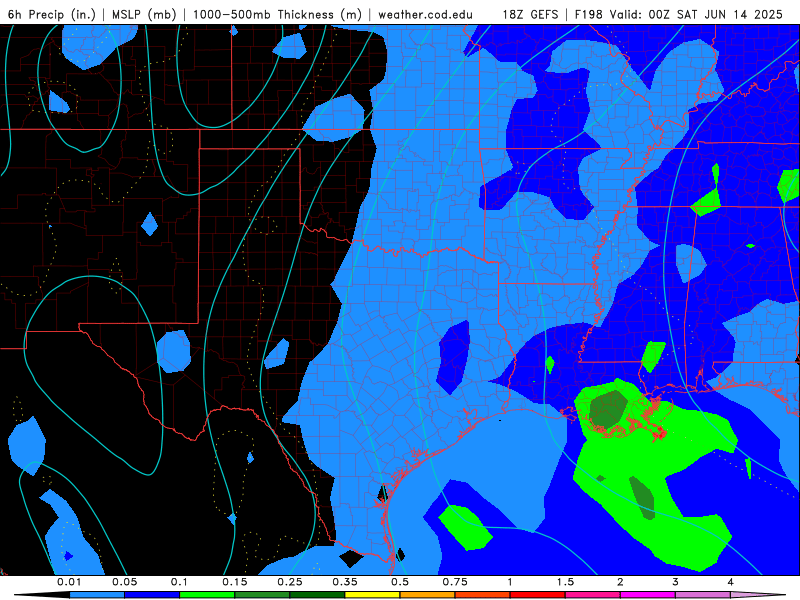Viewport: 800px width, 600px height.
Task: Click the light blue 0.01–0.05 legend swatch
Action: (97, 595)
